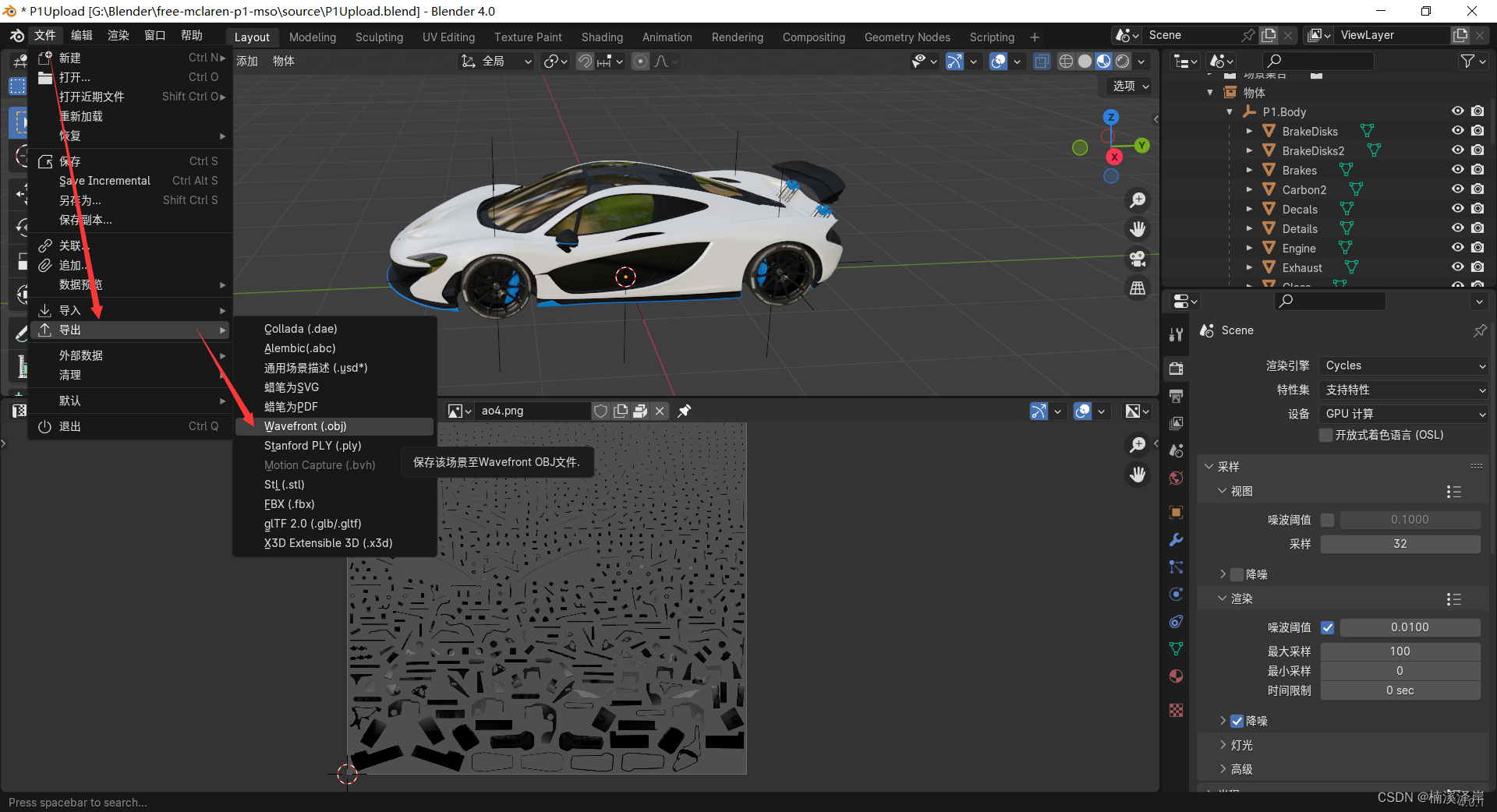
Task: Click Quit entry in File menu
Action: pyautogui.click(x=131, y=426)
